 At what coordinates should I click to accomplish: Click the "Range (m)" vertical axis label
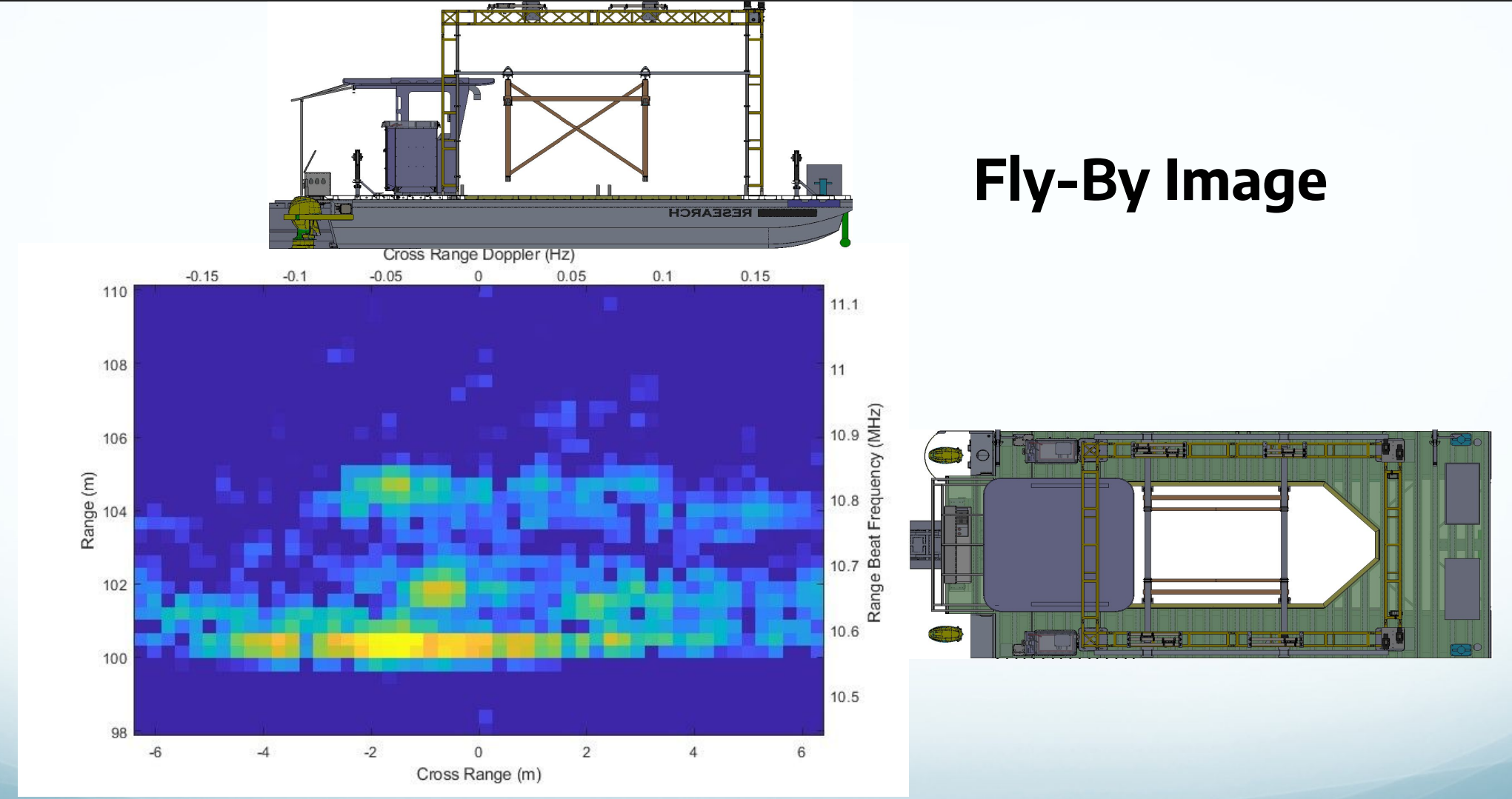coord(87,511)
